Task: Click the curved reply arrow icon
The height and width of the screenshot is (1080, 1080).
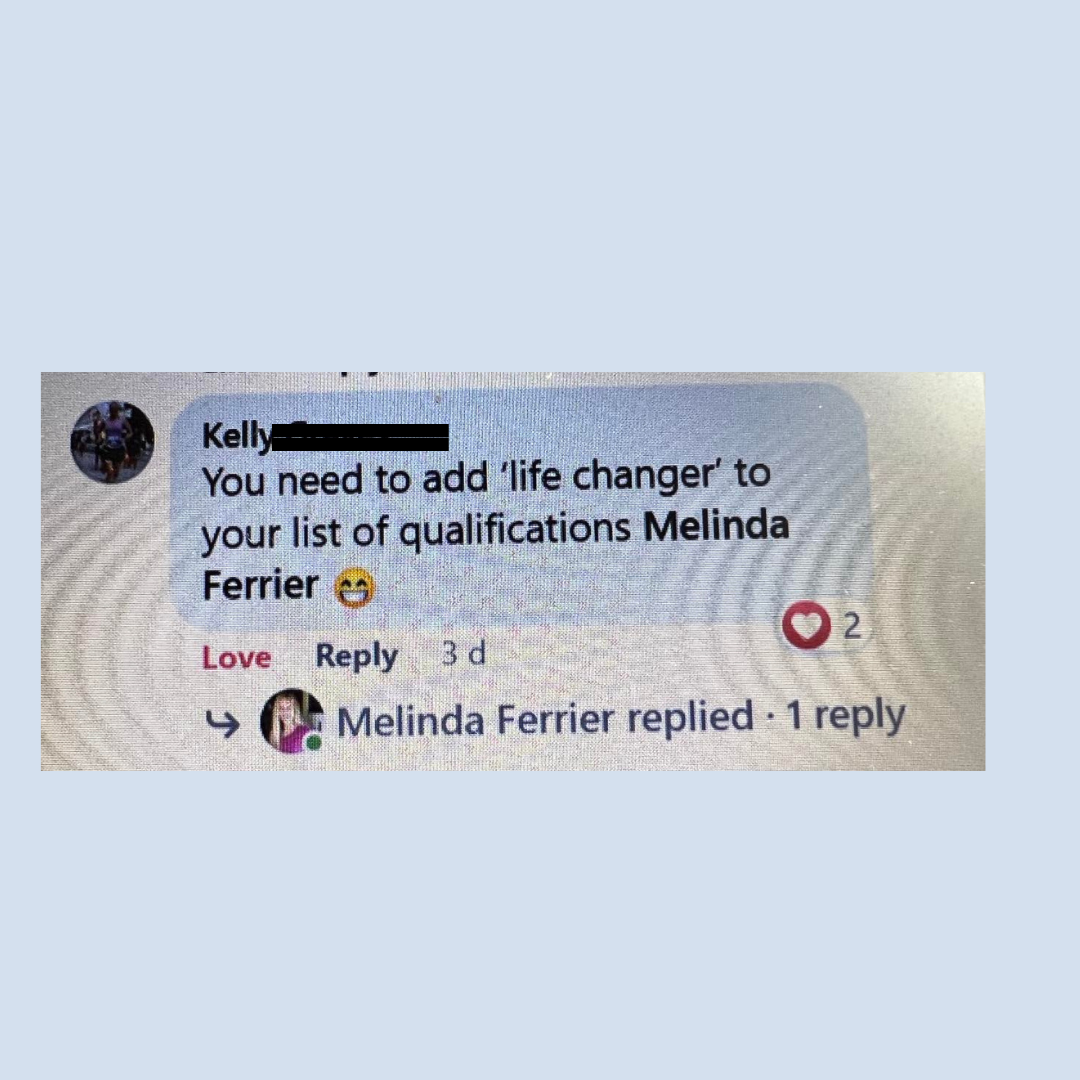Action: tap(222, 723)
